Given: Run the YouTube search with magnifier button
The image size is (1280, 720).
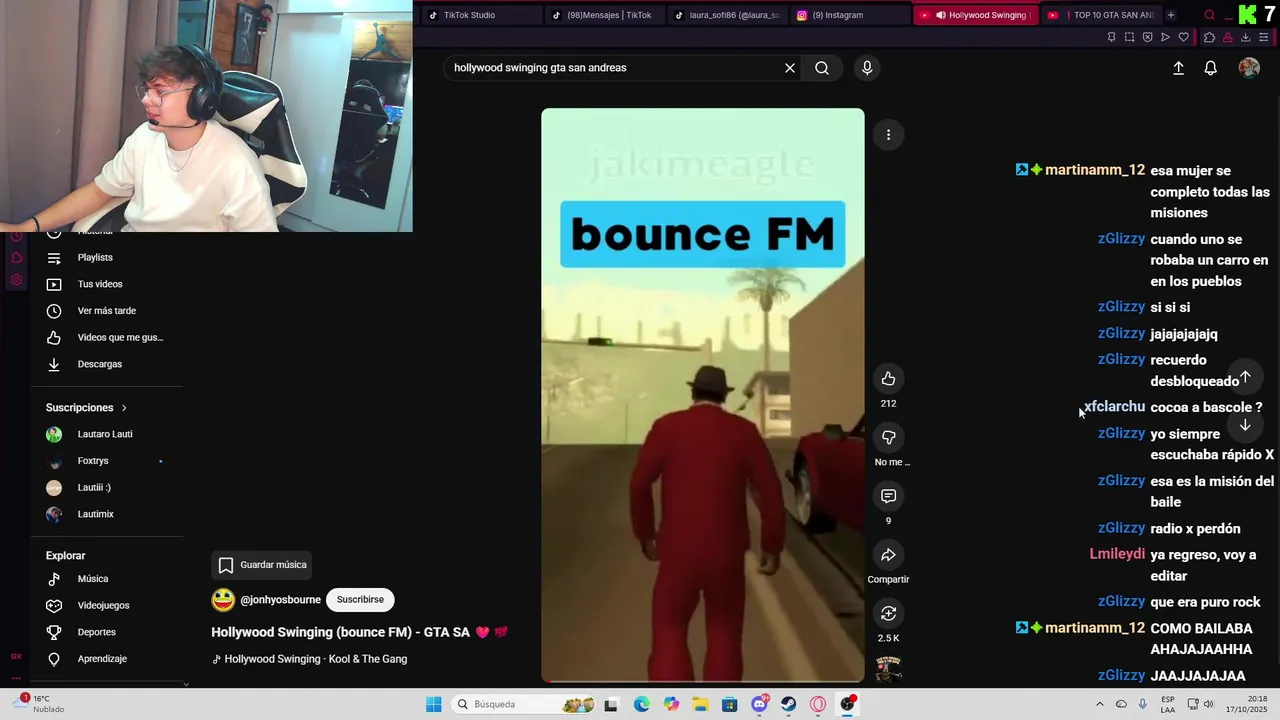Looking at the screenshot, I should coord(822,68).
